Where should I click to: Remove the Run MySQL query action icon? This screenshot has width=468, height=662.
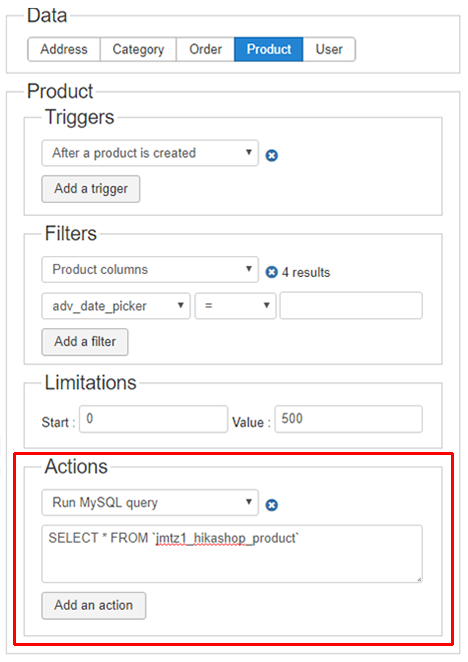(x=272, y=505)
